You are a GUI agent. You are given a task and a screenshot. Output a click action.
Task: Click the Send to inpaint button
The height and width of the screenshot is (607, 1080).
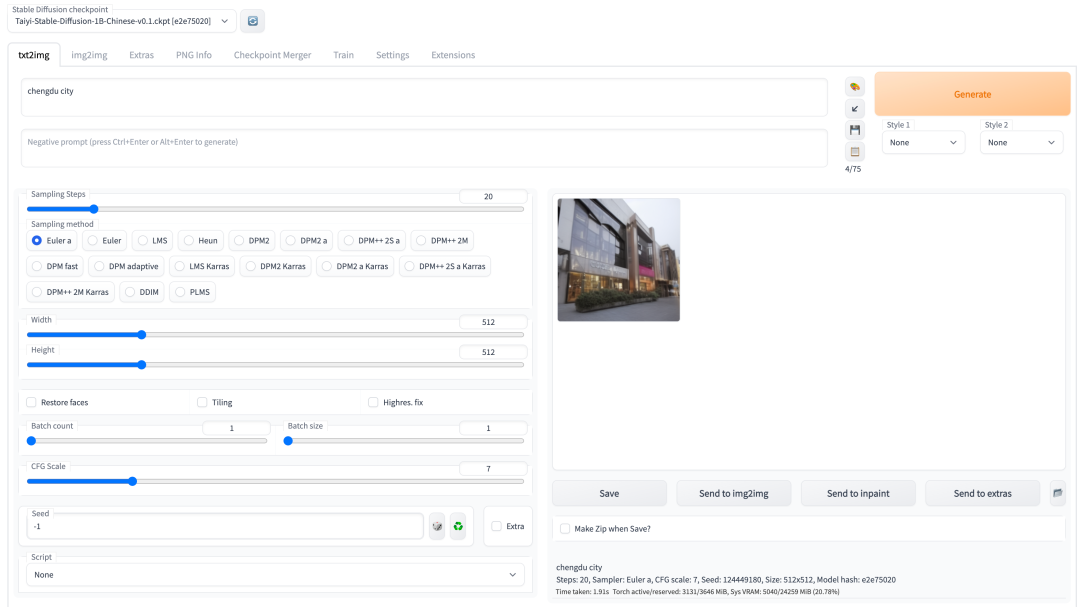pyautogui.click(x=857, y=493)
